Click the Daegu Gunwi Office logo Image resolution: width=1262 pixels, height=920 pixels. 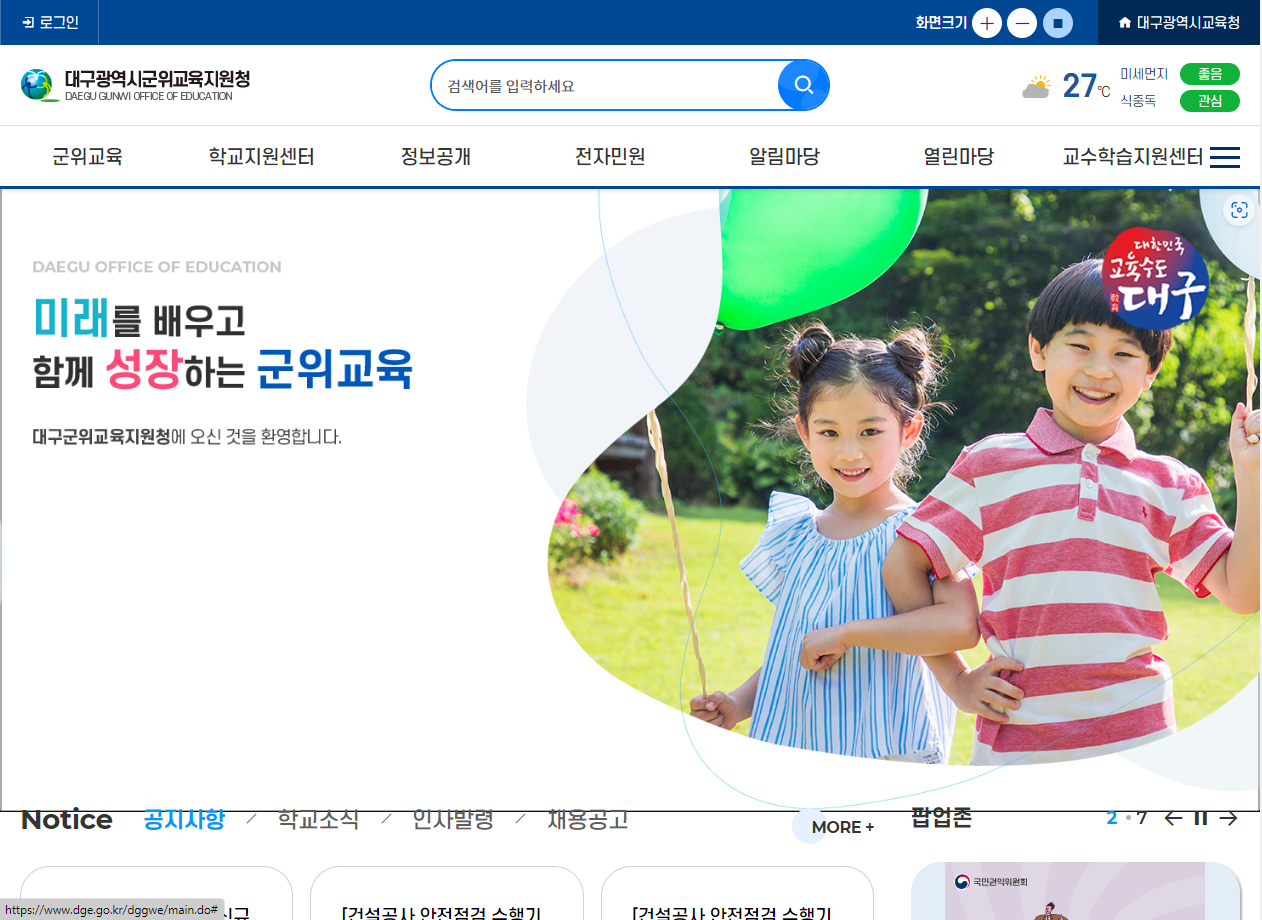(x=135, y=85)
